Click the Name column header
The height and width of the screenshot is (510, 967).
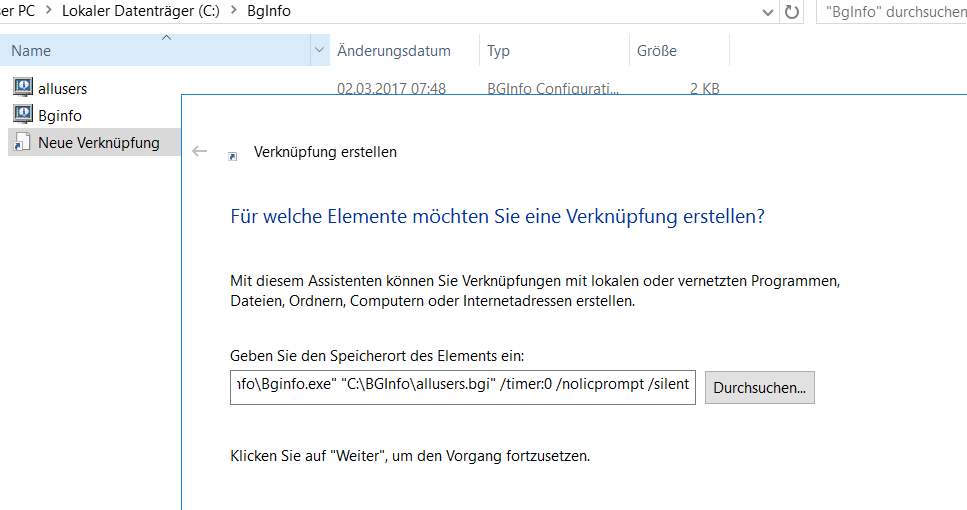point(32,50)
